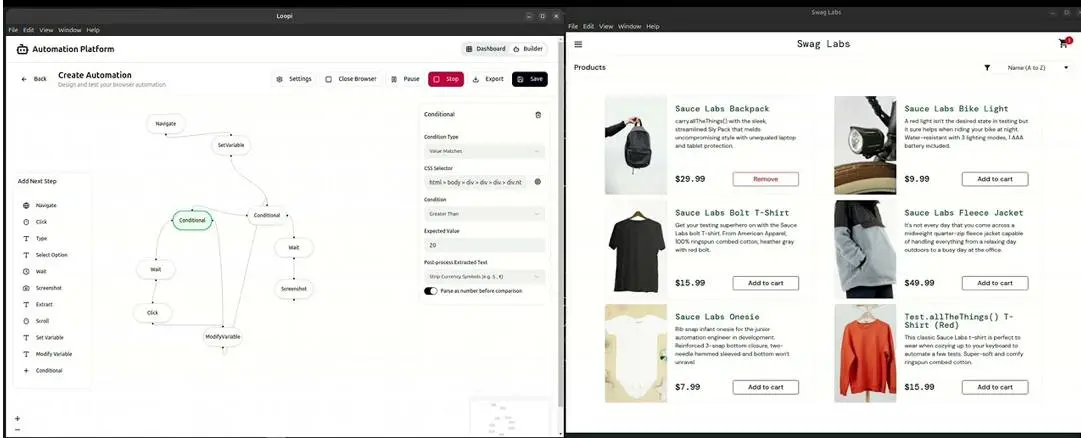Select the Navigate node on the canvas
The width and height of the screenshot is (1081, 438).
(166, 123)
